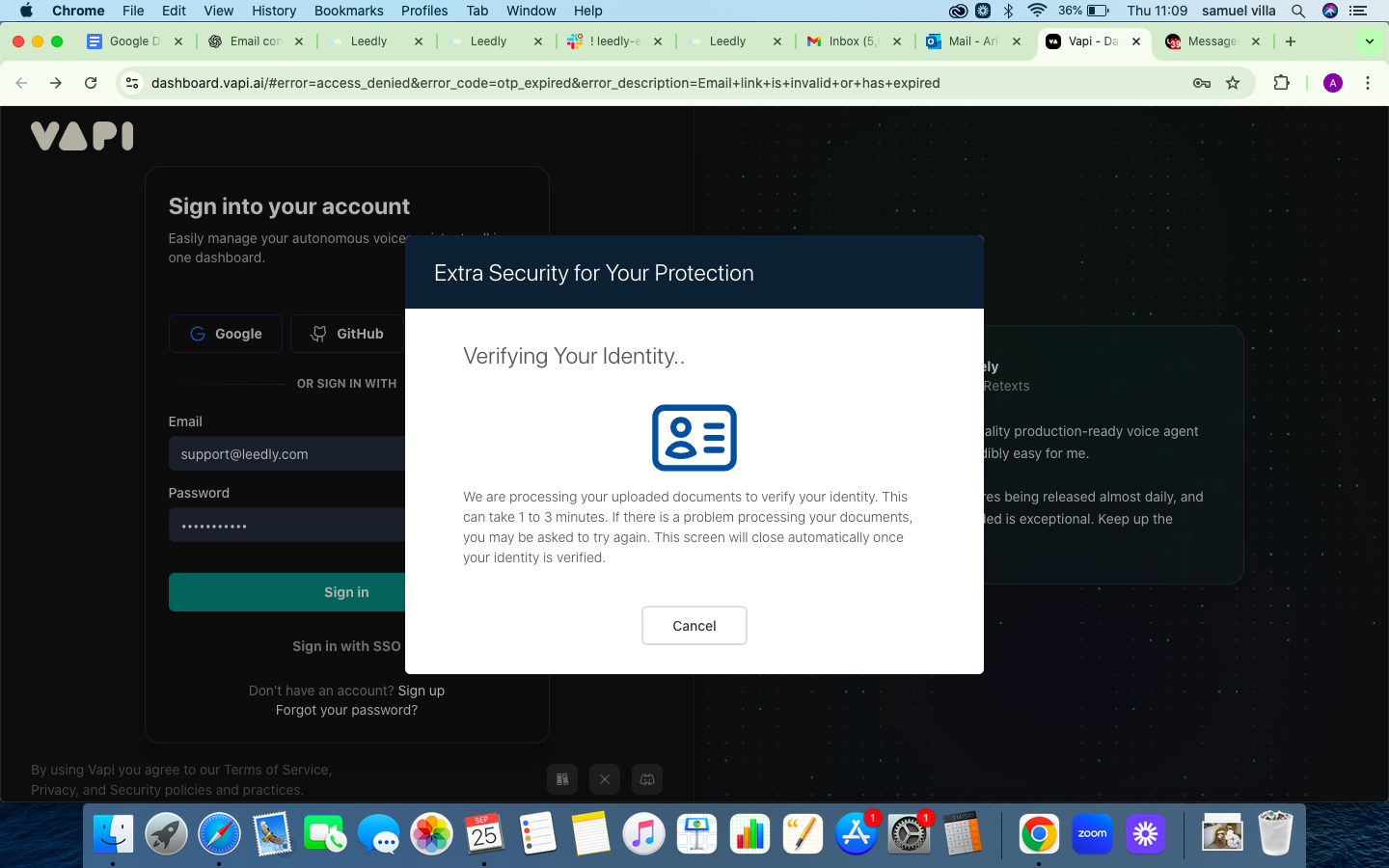1389x868 pixels.
Task: View site information icon in address bar
Action: pos(133,83)
